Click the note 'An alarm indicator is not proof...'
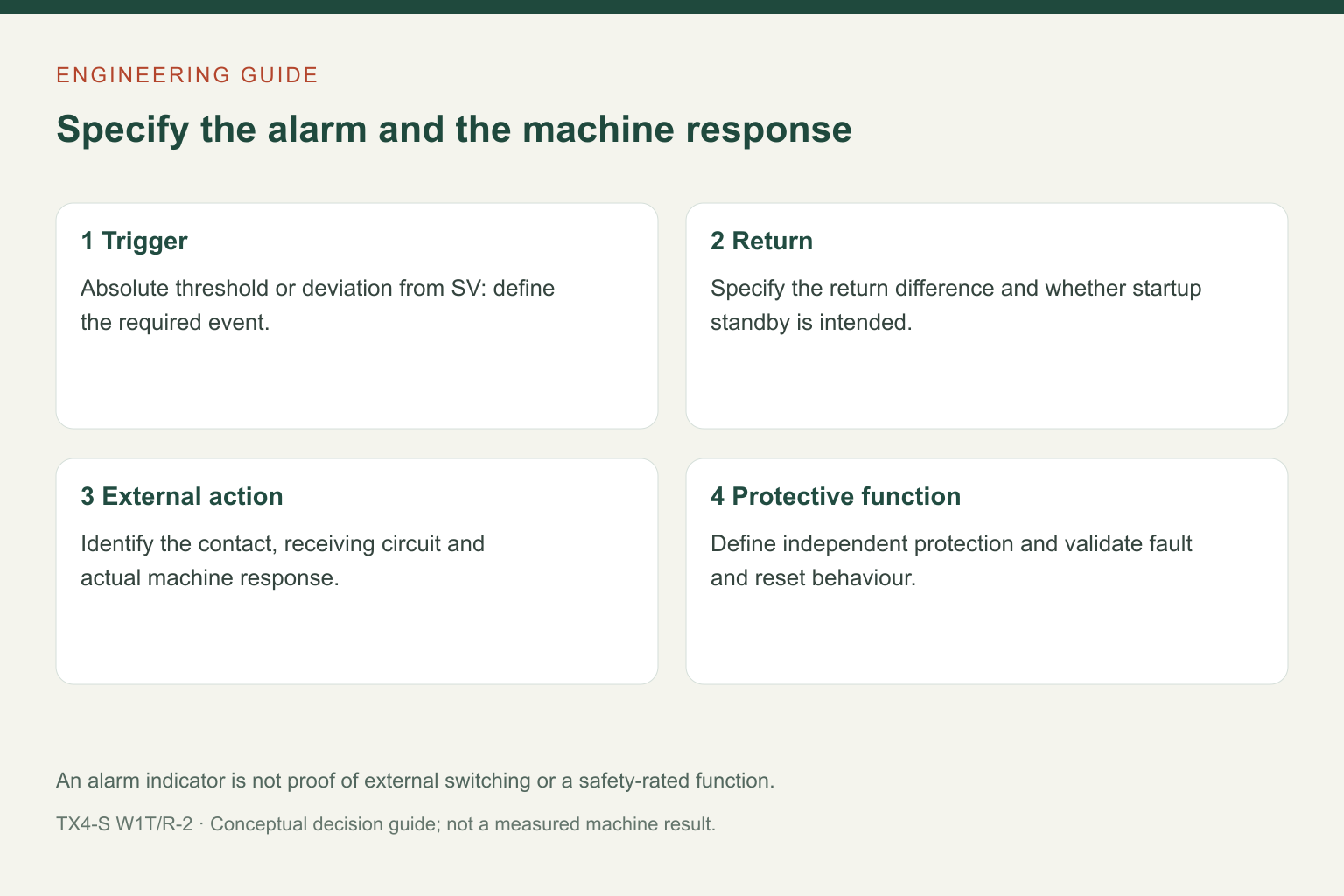Viewport: 1344px width, 896px height. point(416,780)
